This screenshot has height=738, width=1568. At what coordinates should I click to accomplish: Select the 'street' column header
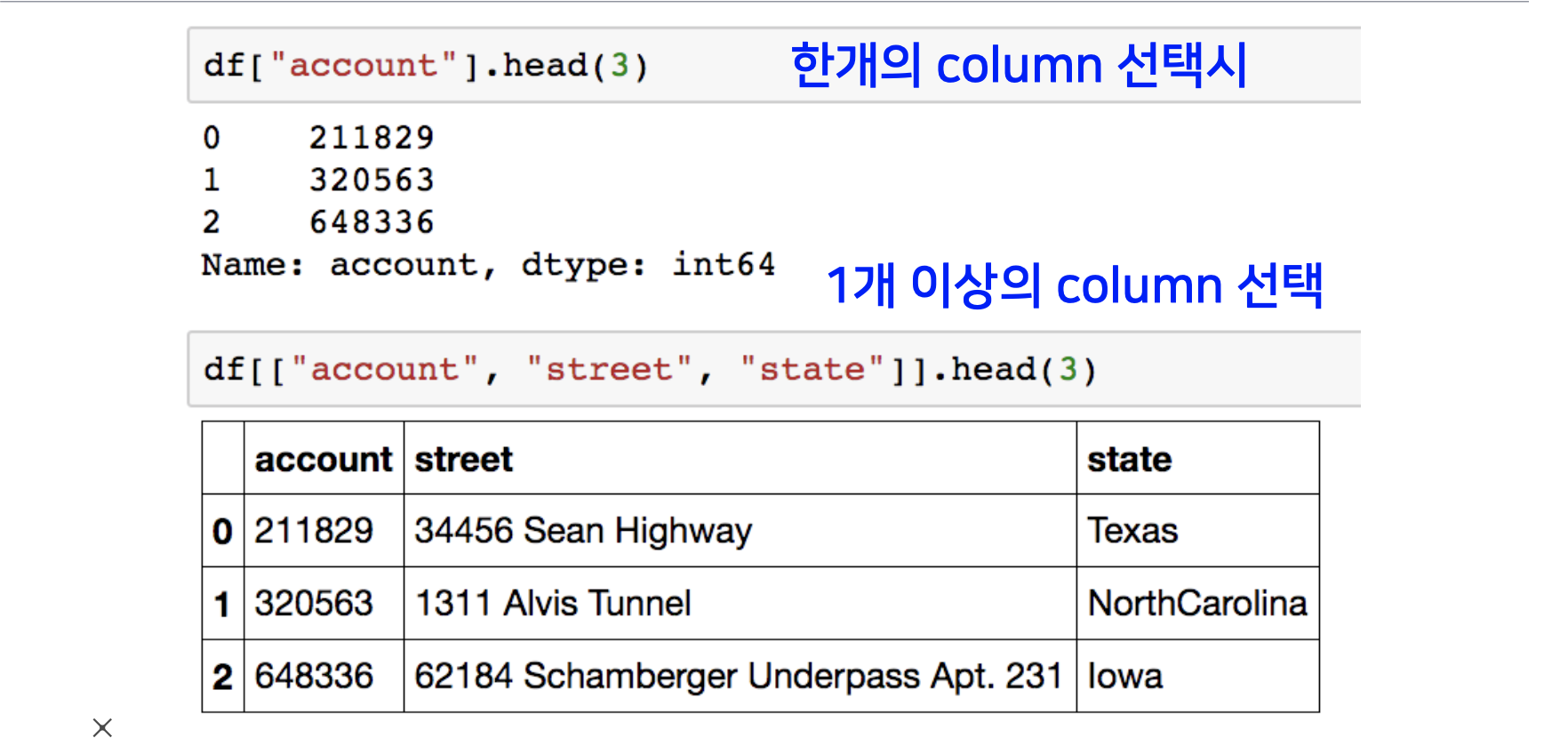click(740, 459)
